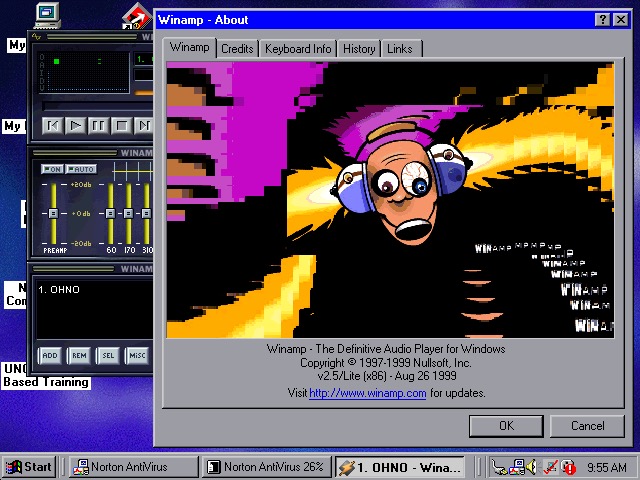Adjust the 310 Hz equalizer band slider

(146, 213)
